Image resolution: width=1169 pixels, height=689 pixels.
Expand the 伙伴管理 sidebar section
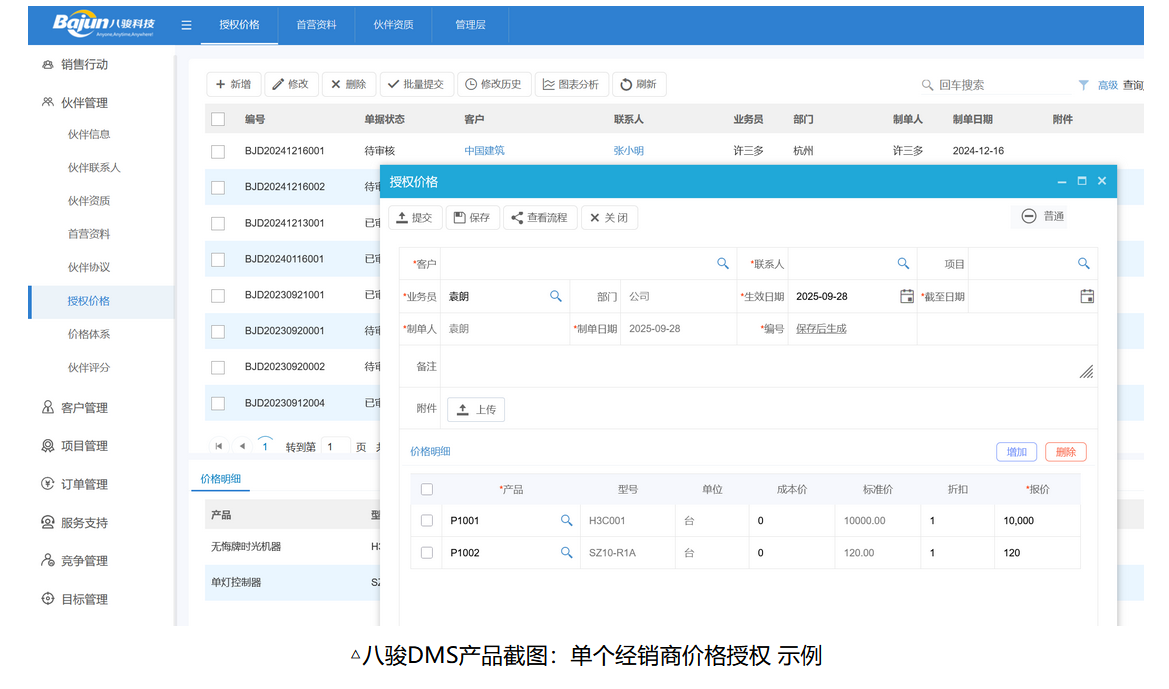84,102
